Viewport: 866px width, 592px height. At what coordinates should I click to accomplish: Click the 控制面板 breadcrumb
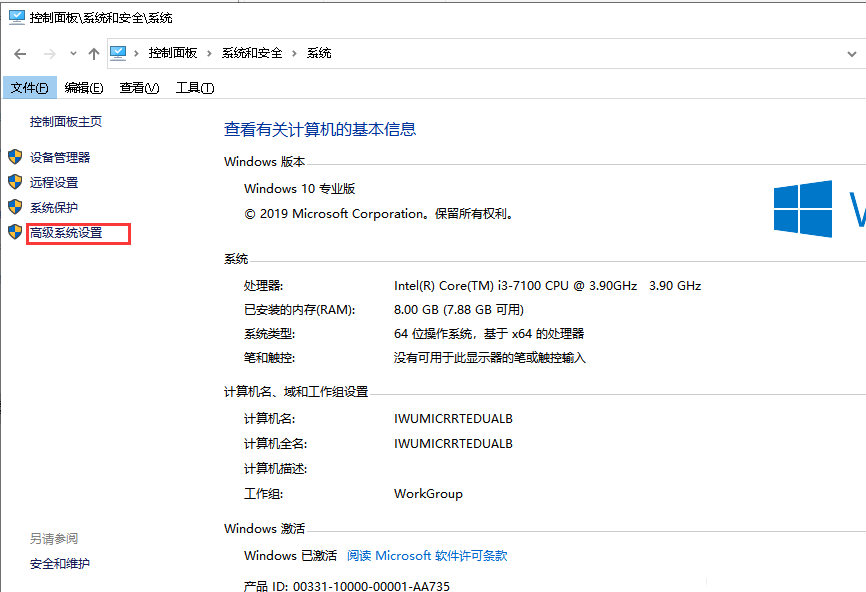(x=173, y=53)
